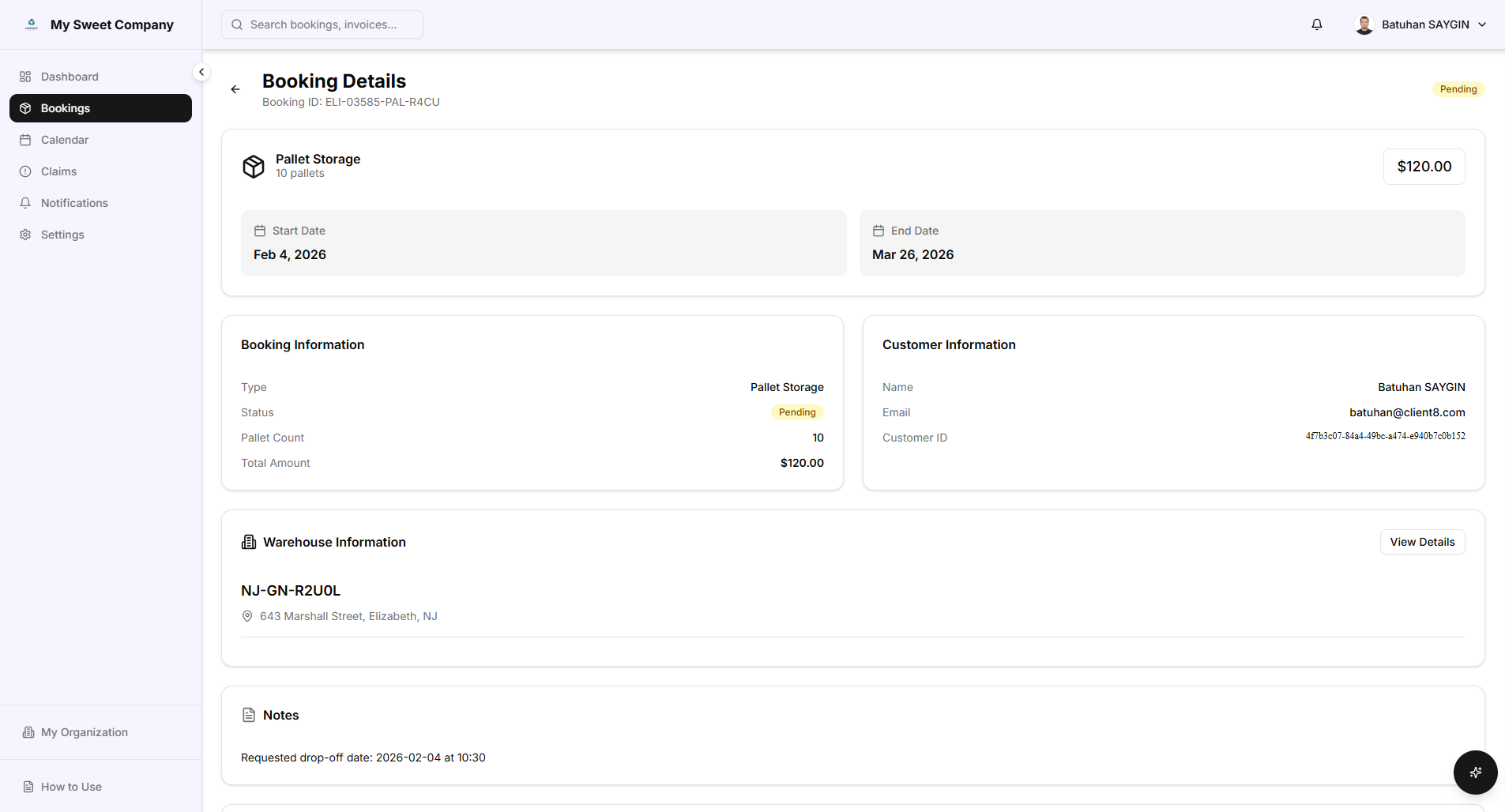Click the Pending badge beside the page title

(1458, 89)
